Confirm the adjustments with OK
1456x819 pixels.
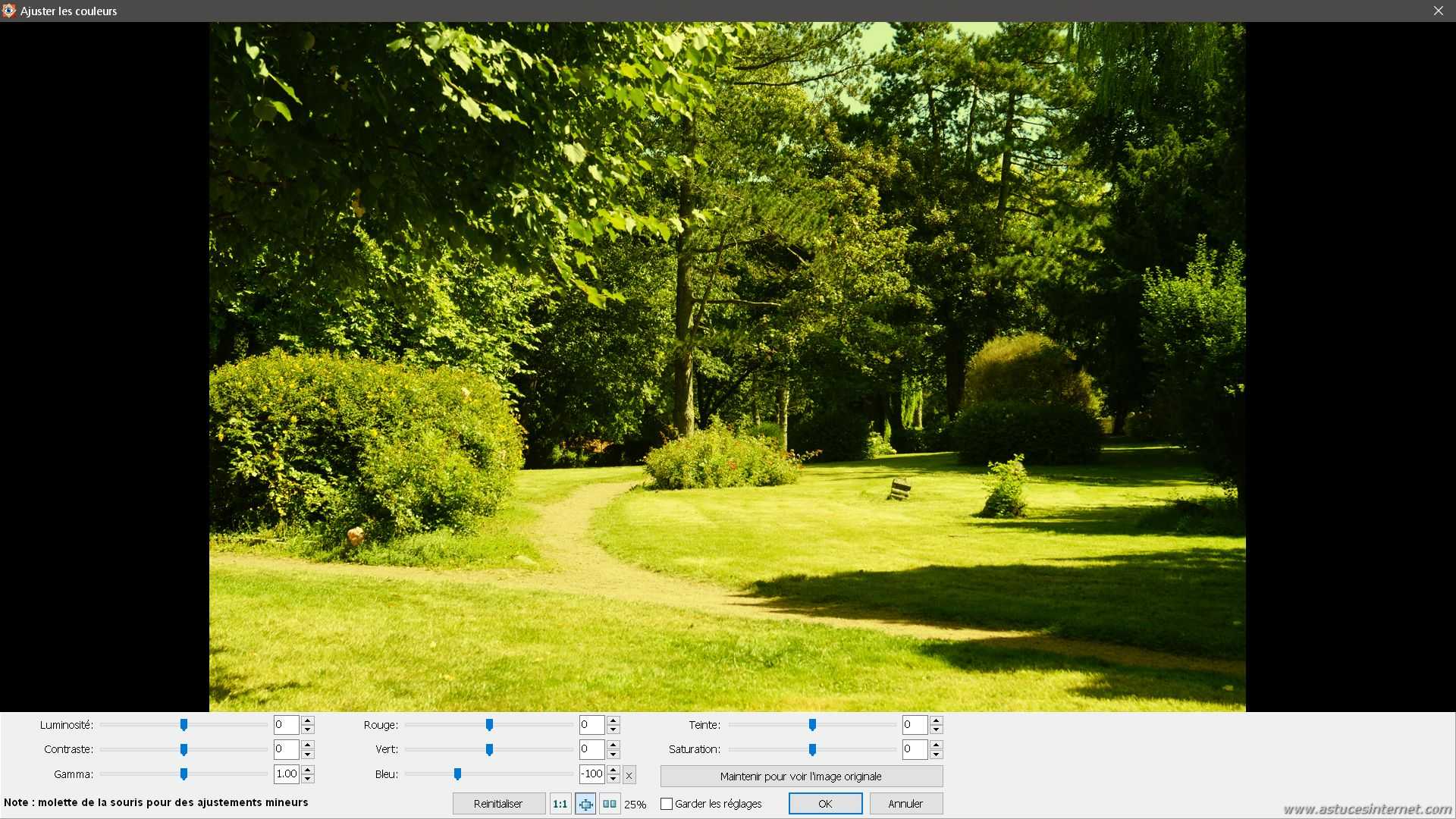pyautogui.click(x=825, y=804)
